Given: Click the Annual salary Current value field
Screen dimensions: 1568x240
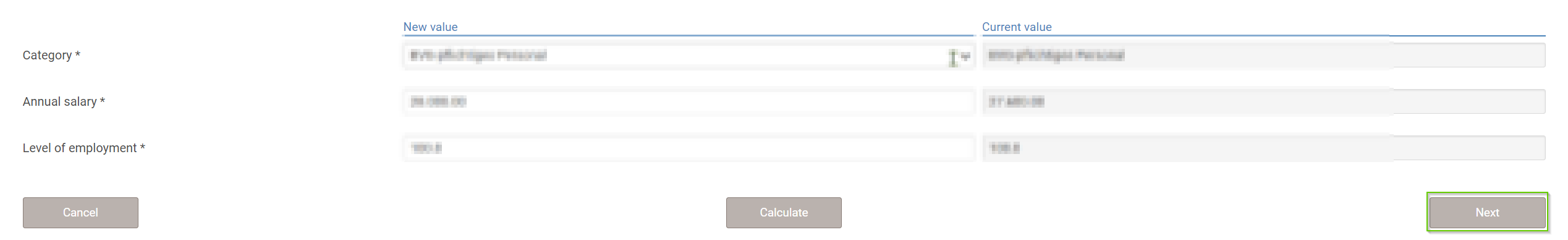Looking at the screenshot, I should pos(1264,101).
